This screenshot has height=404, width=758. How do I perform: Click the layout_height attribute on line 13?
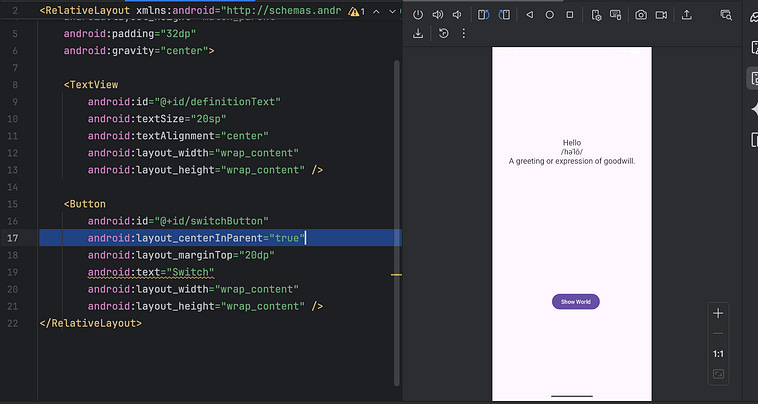coord(196,170)
